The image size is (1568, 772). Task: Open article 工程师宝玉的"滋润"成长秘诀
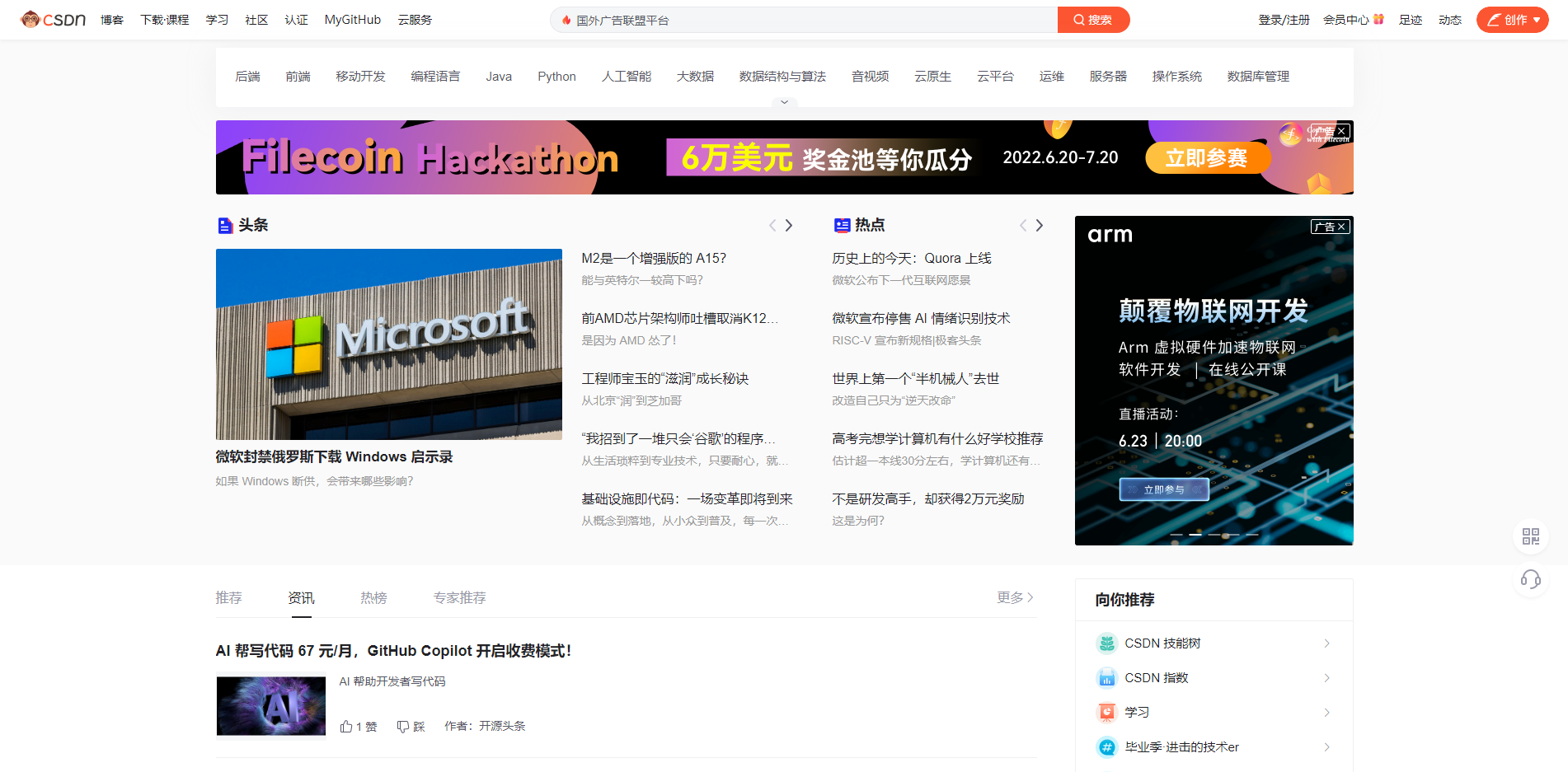coord(665,378)
